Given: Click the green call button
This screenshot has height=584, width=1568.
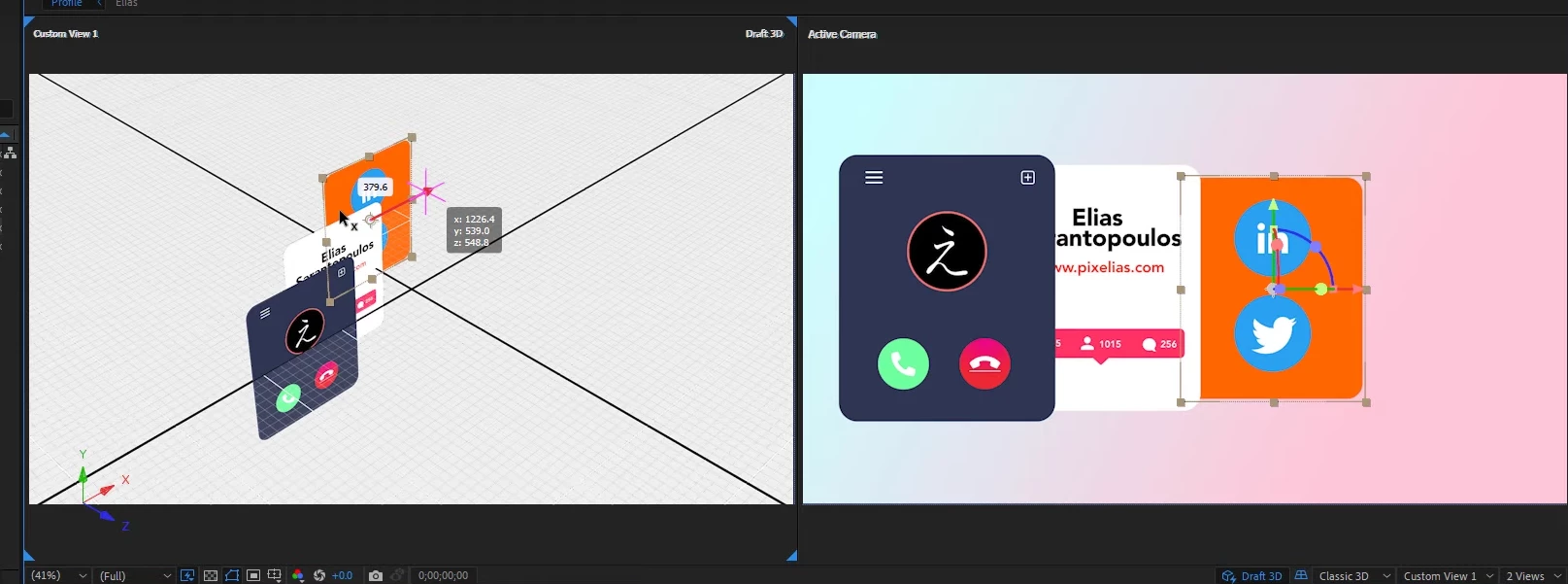Looking at the screenshot, I should click(x=903, y=363).
